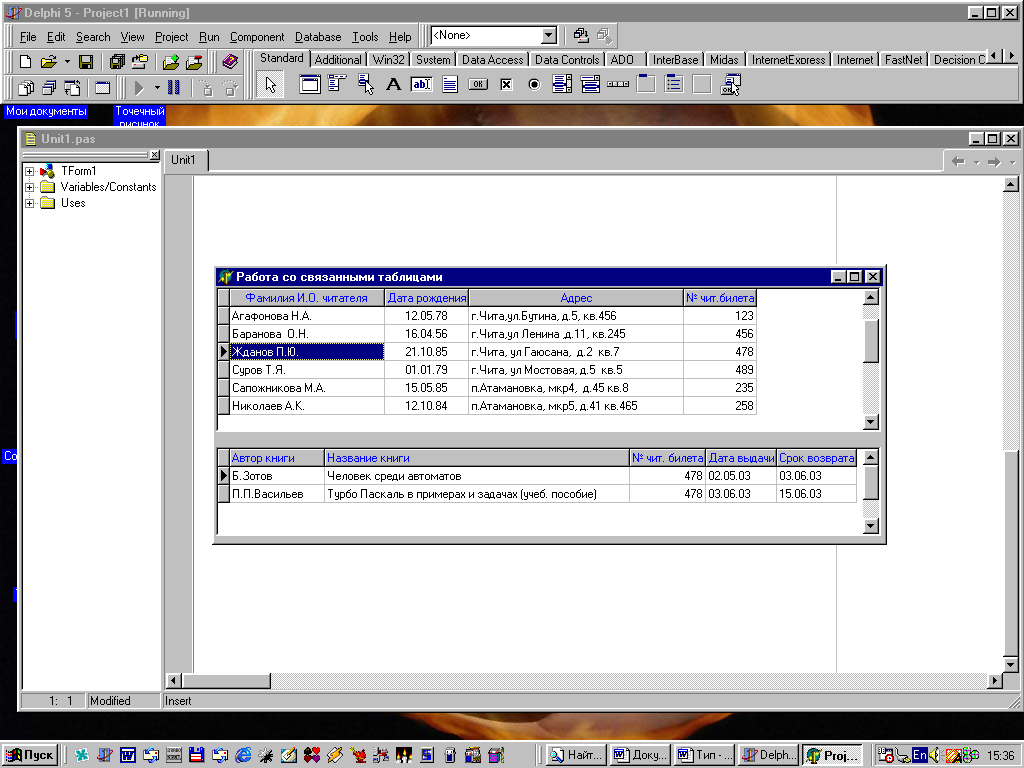
Task: Select the ActionList component icon
Action: 730,84
